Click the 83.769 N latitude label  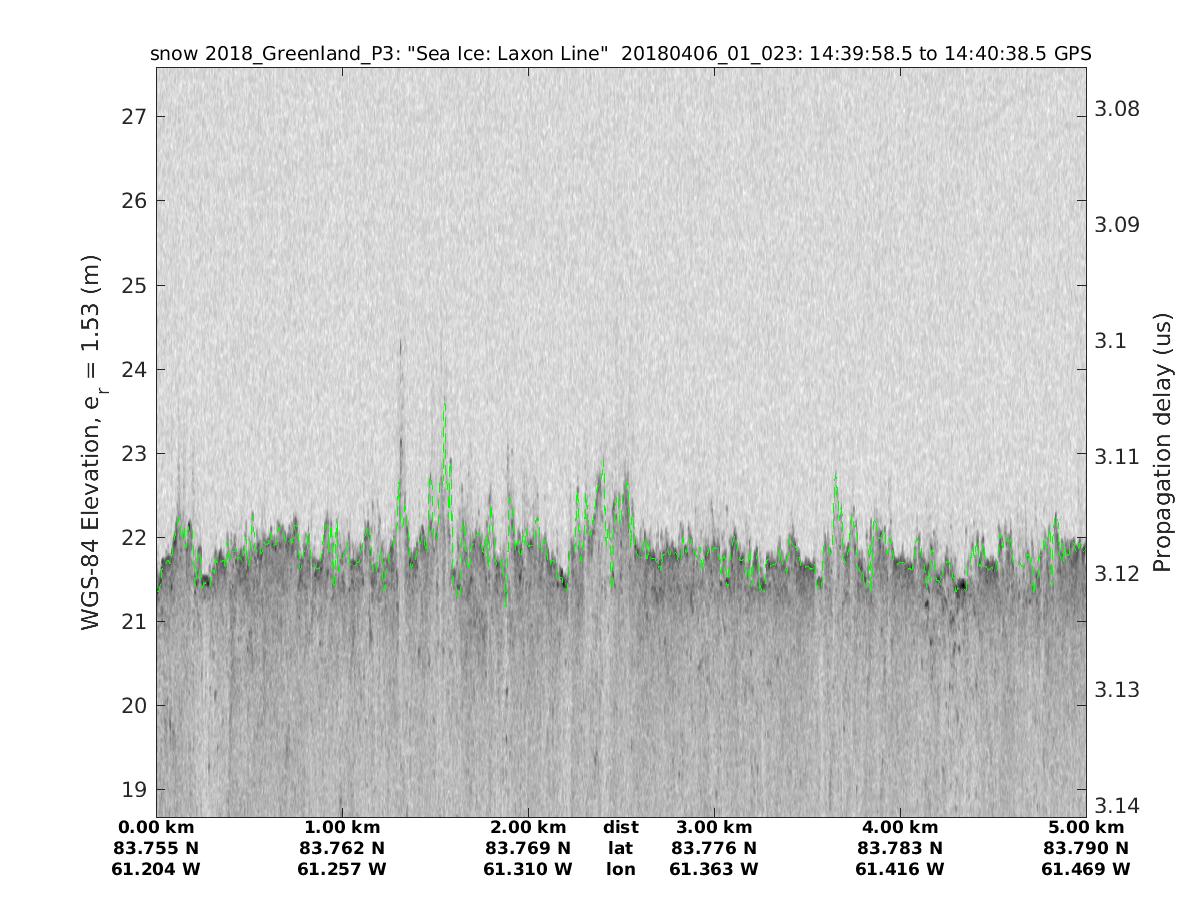[528, 848]
